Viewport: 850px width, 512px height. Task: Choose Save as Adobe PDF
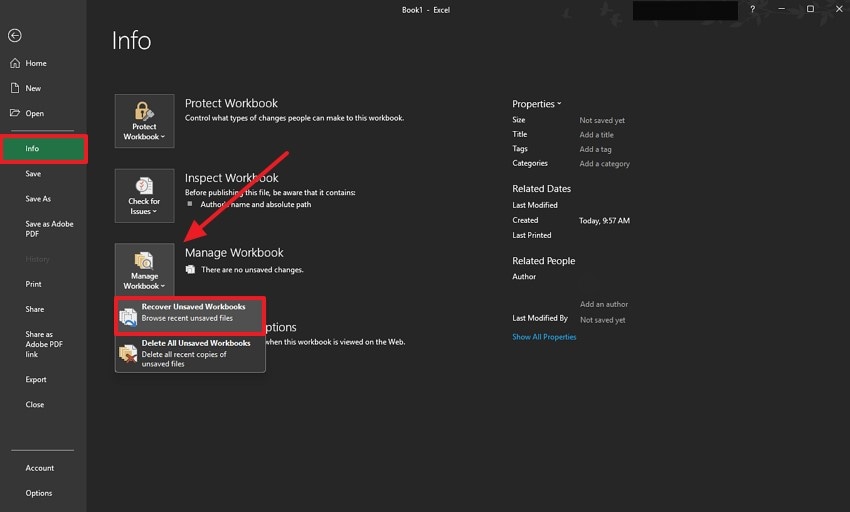coord(49,229)
